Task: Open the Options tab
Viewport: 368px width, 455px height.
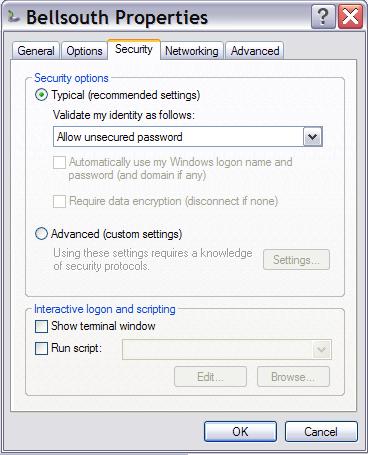Action: click(84, 51)
